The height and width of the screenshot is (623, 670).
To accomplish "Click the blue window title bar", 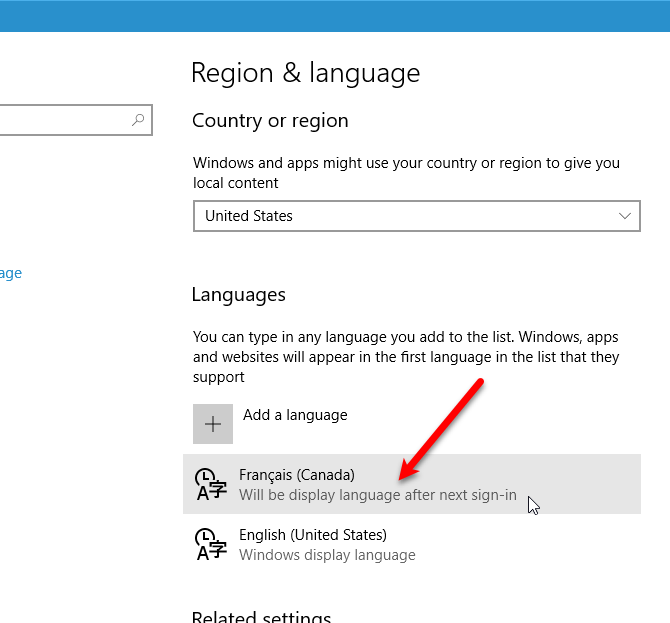I will [335, 17].
